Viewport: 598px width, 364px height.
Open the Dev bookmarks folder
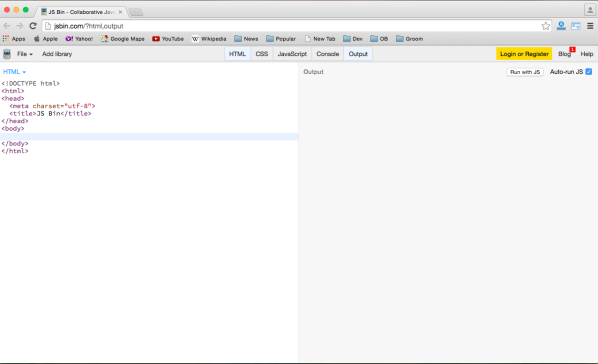(x=353, y=39)
